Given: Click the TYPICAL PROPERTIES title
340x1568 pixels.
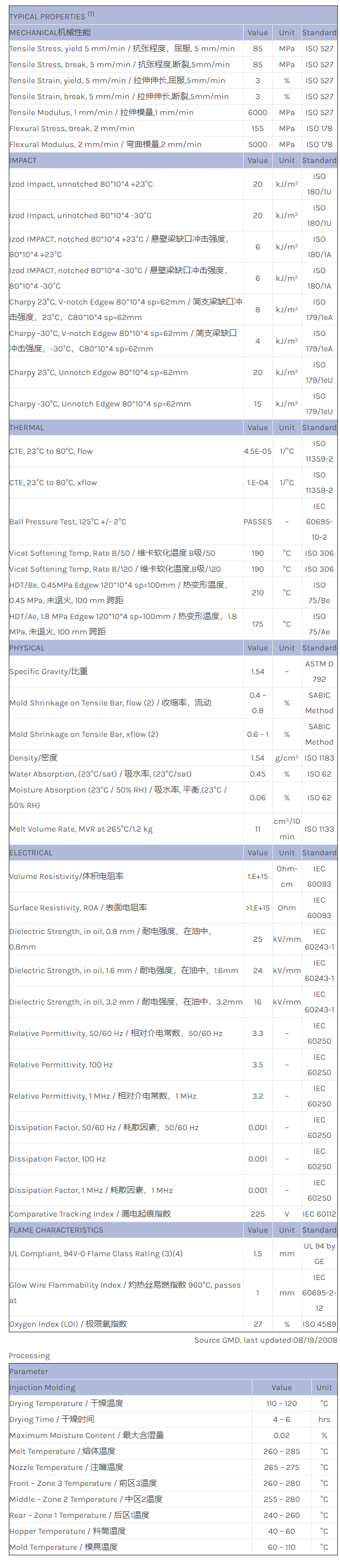Looking at the screenshot, I should point(51,16).
